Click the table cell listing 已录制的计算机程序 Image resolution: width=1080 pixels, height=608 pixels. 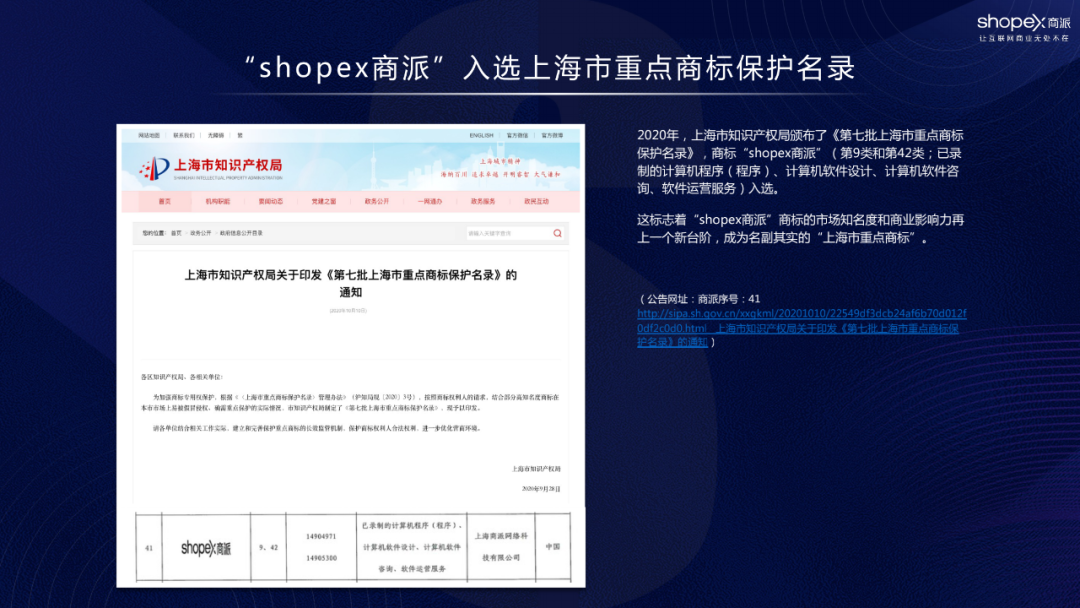point(412,547)
